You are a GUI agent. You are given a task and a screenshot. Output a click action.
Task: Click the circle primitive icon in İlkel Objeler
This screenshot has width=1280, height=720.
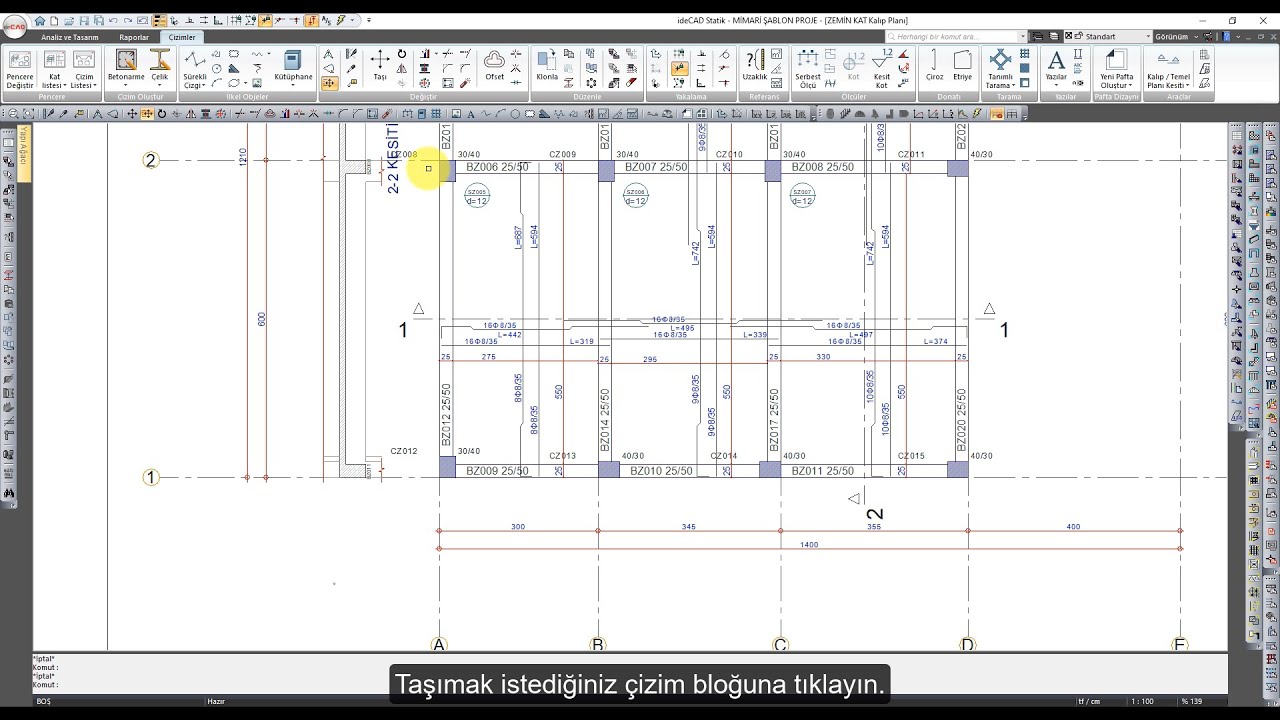point(217,69)
